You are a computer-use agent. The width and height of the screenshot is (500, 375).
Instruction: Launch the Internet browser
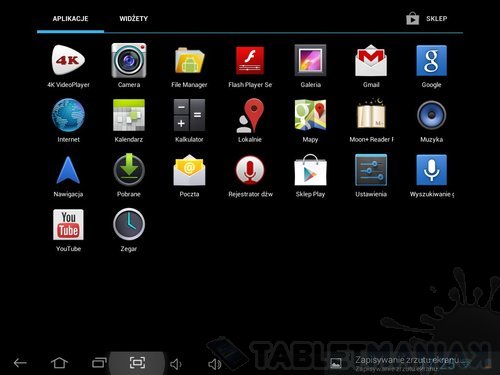pos(68,121)
